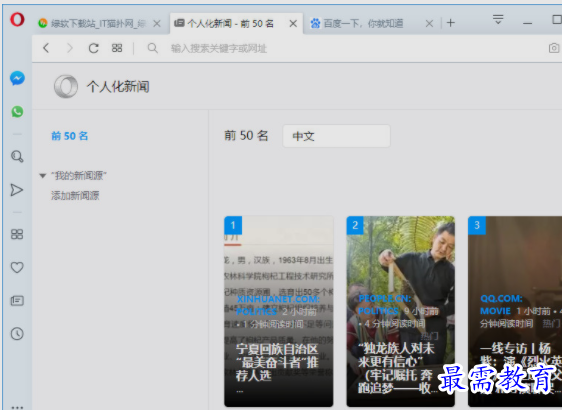Open a new tab with plus button
The width and height of the screenshot is (562, 410).
pos(451,23)
